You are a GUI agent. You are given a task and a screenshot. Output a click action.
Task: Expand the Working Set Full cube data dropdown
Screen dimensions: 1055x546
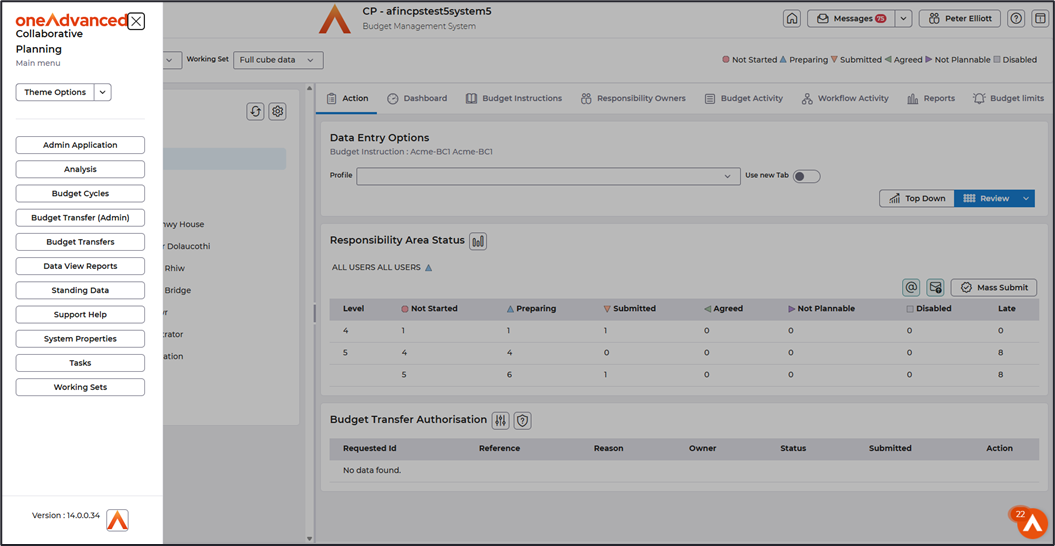coord(278,60)
